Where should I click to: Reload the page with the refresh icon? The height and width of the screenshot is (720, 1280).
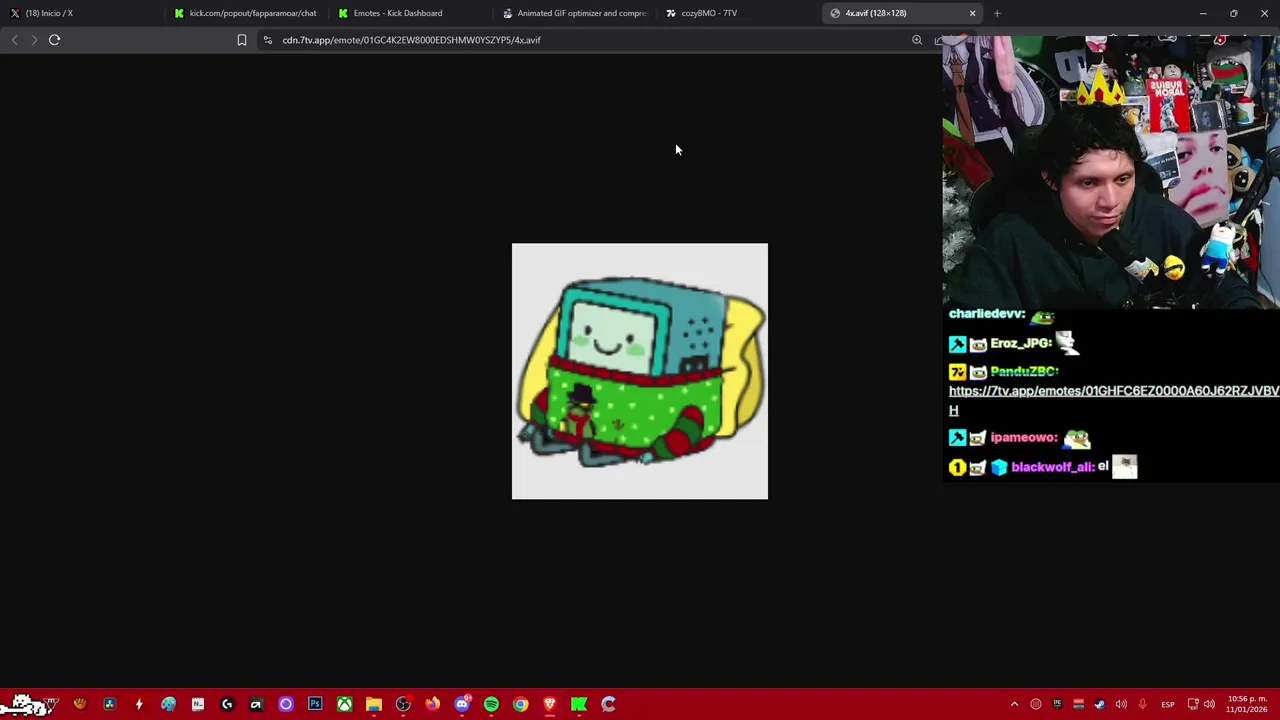54,40
